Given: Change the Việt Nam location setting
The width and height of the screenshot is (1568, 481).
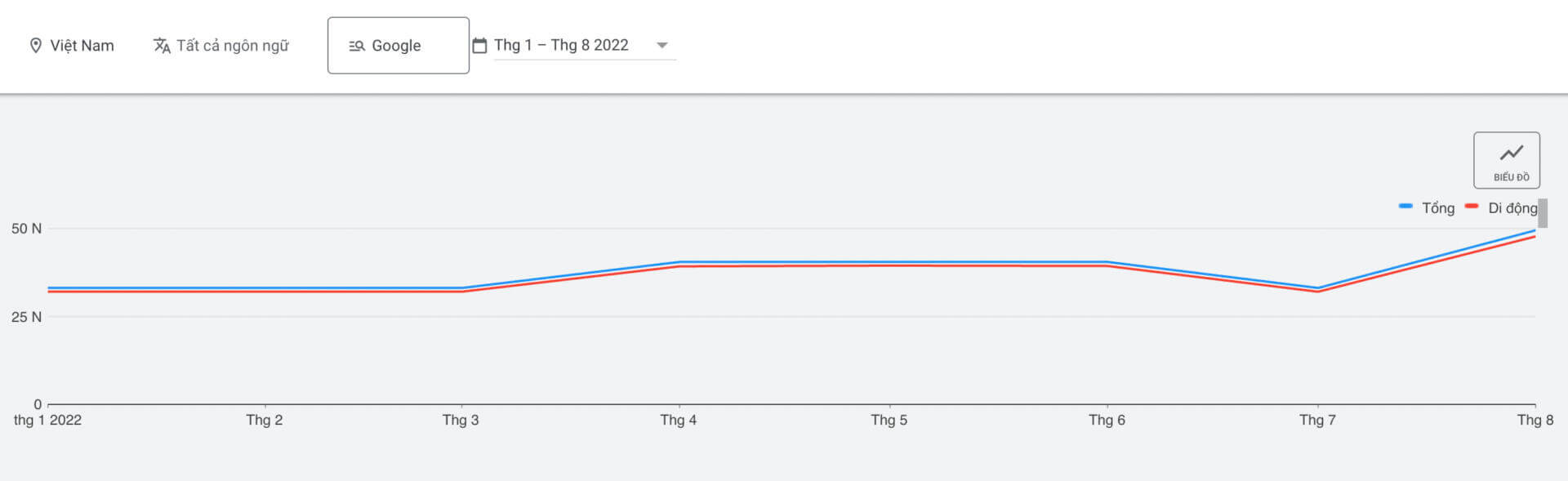Looking at the screenshot, I should [x=82, y=46].
